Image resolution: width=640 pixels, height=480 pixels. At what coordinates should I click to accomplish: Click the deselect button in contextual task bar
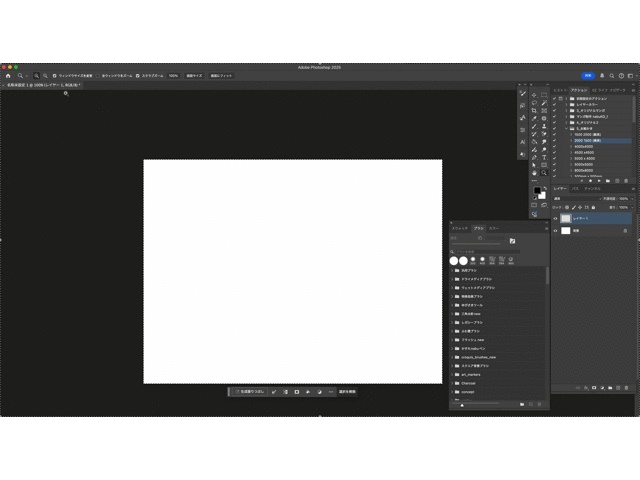click(347, 392)
